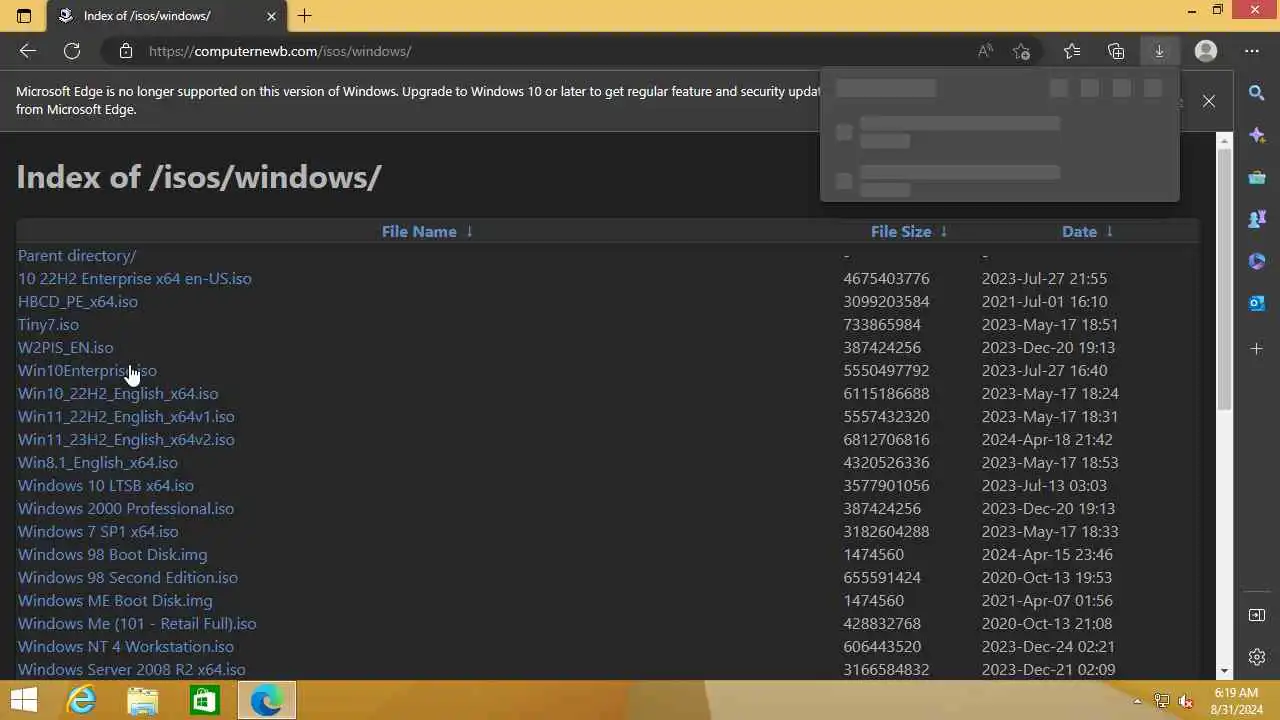Open the Windows Start button

pos(24,700)
